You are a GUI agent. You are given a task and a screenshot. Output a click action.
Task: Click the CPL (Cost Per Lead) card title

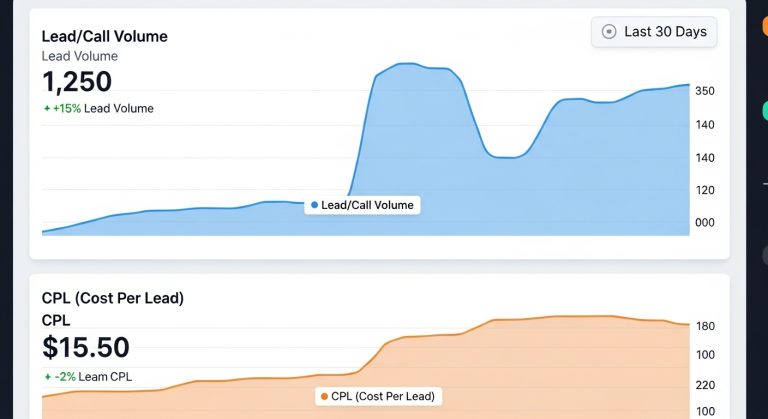click(x=112, y=298)
